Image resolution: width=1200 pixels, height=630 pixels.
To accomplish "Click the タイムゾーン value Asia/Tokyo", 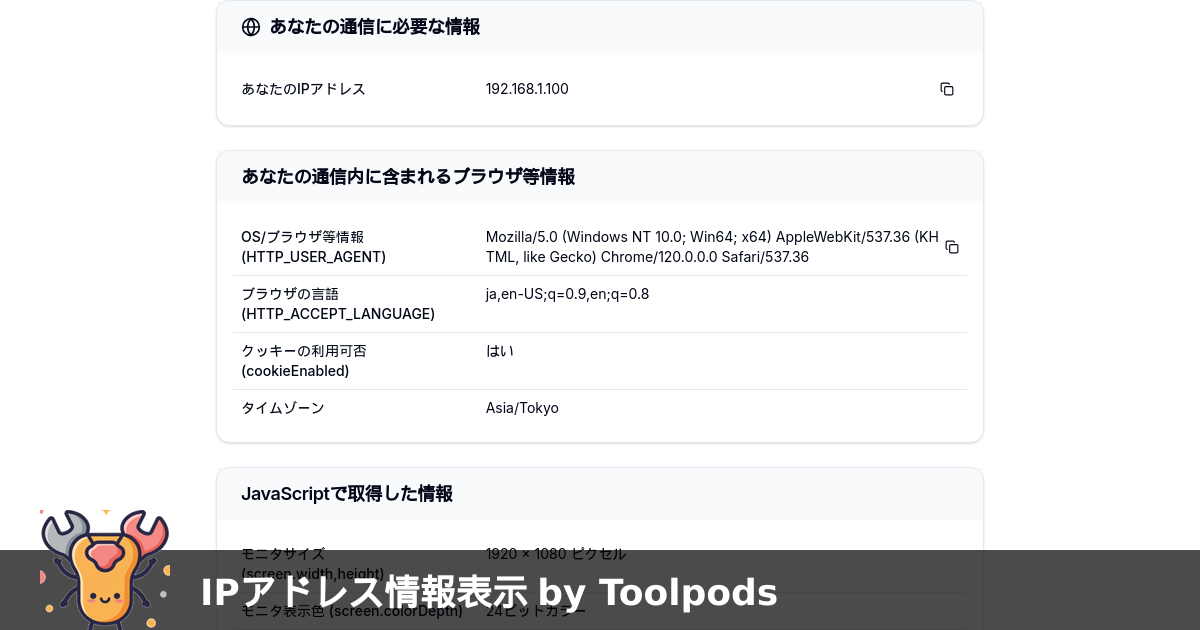I will [522, 408].
